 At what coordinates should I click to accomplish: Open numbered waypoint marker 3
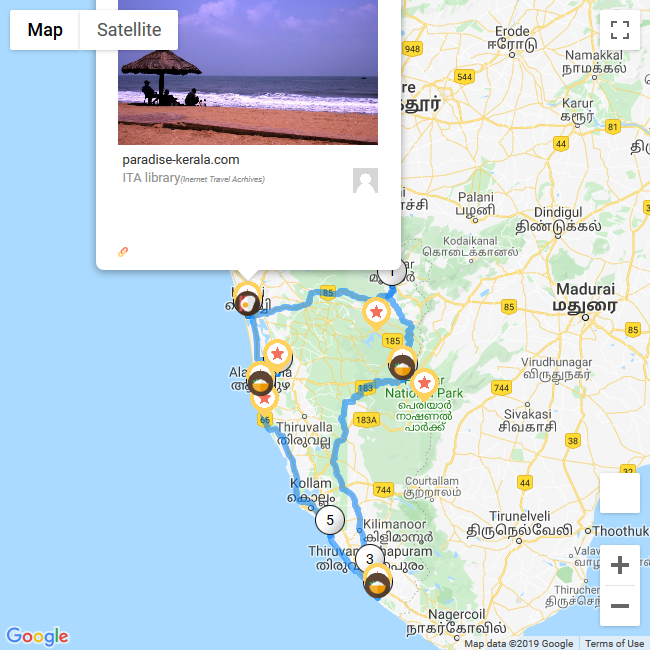pyautogui.click(x=370, y=559)
